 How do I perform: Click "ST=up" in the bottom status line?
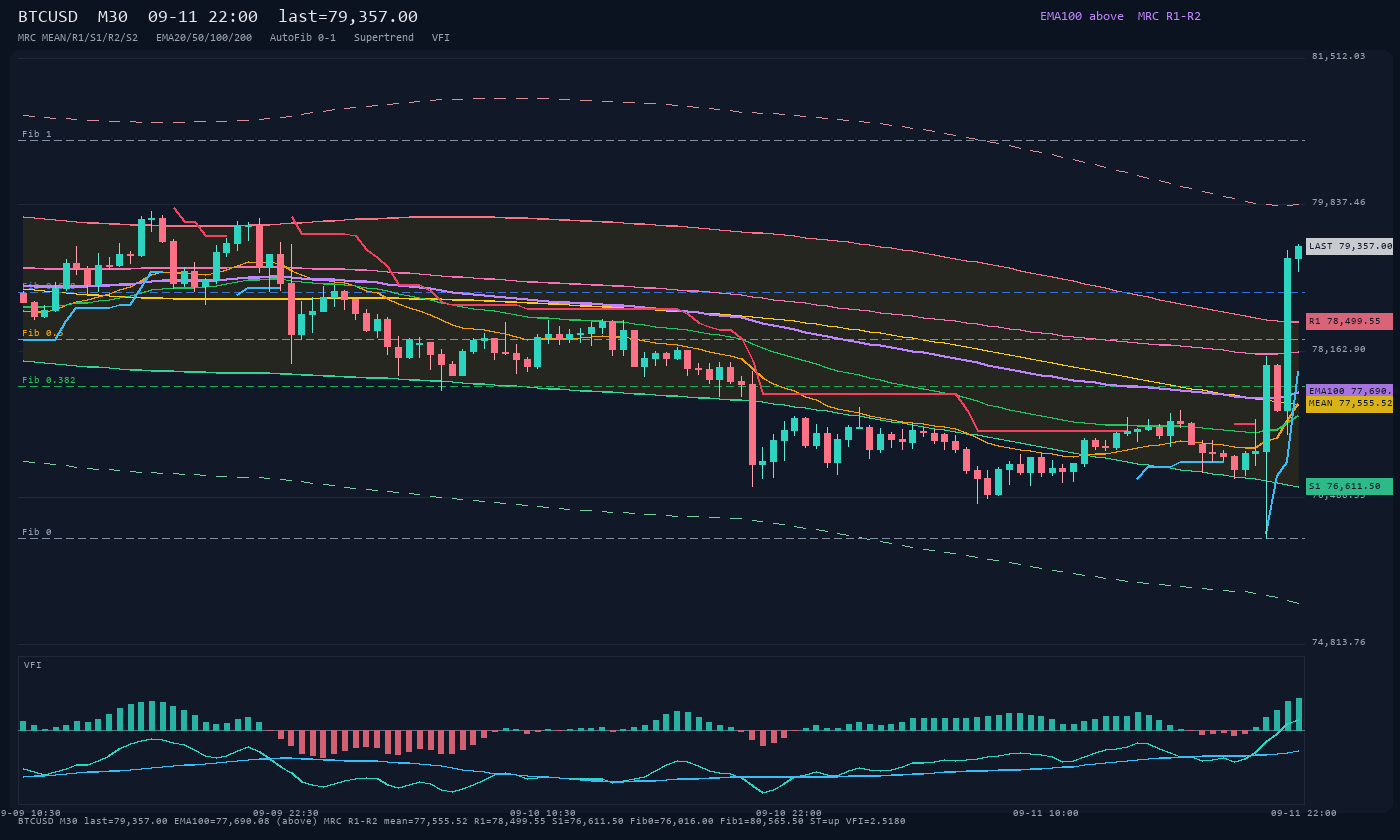825,821
